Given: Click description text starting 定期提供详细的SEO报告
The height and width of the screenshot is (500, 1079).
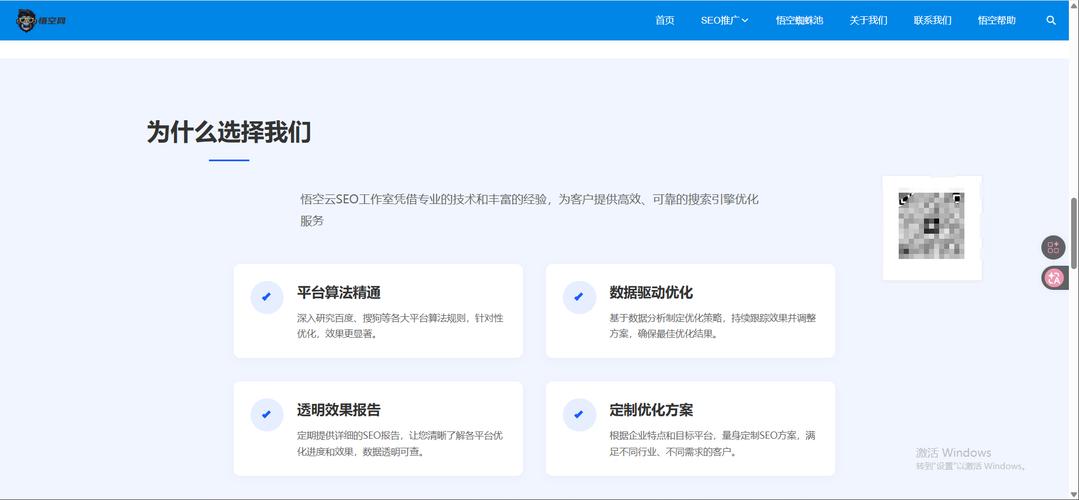Looking at the screenshot, I should click(400, 444).
